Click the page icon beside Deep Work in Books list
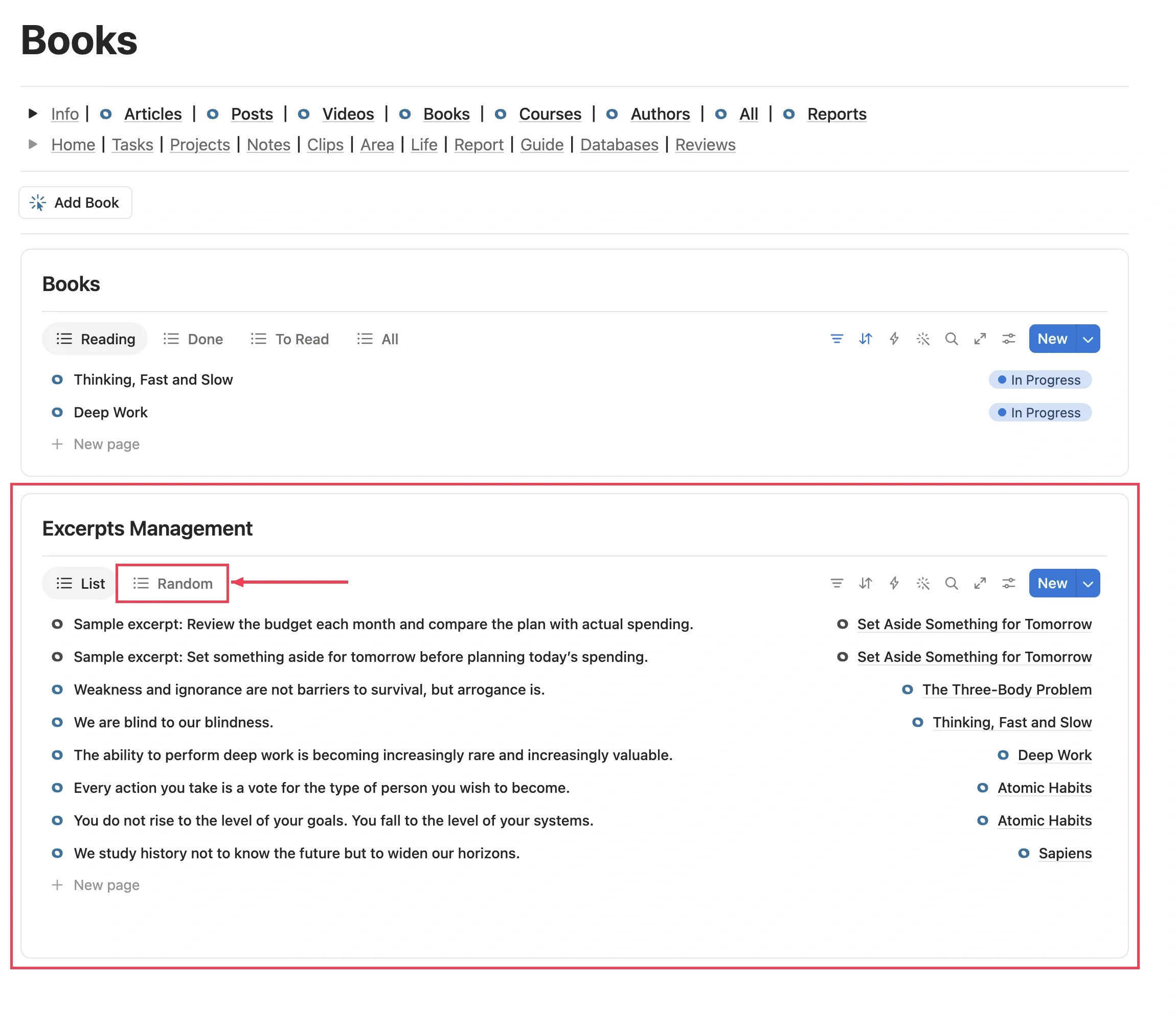This screenshot has height=1023, width=1176. 57,412
